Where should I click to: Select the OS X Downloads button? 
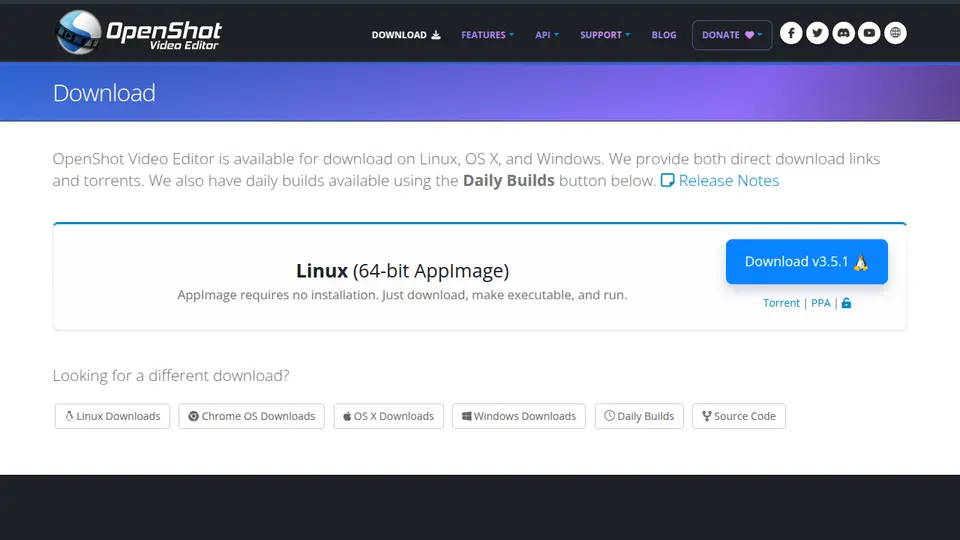[x=389, y=416]
